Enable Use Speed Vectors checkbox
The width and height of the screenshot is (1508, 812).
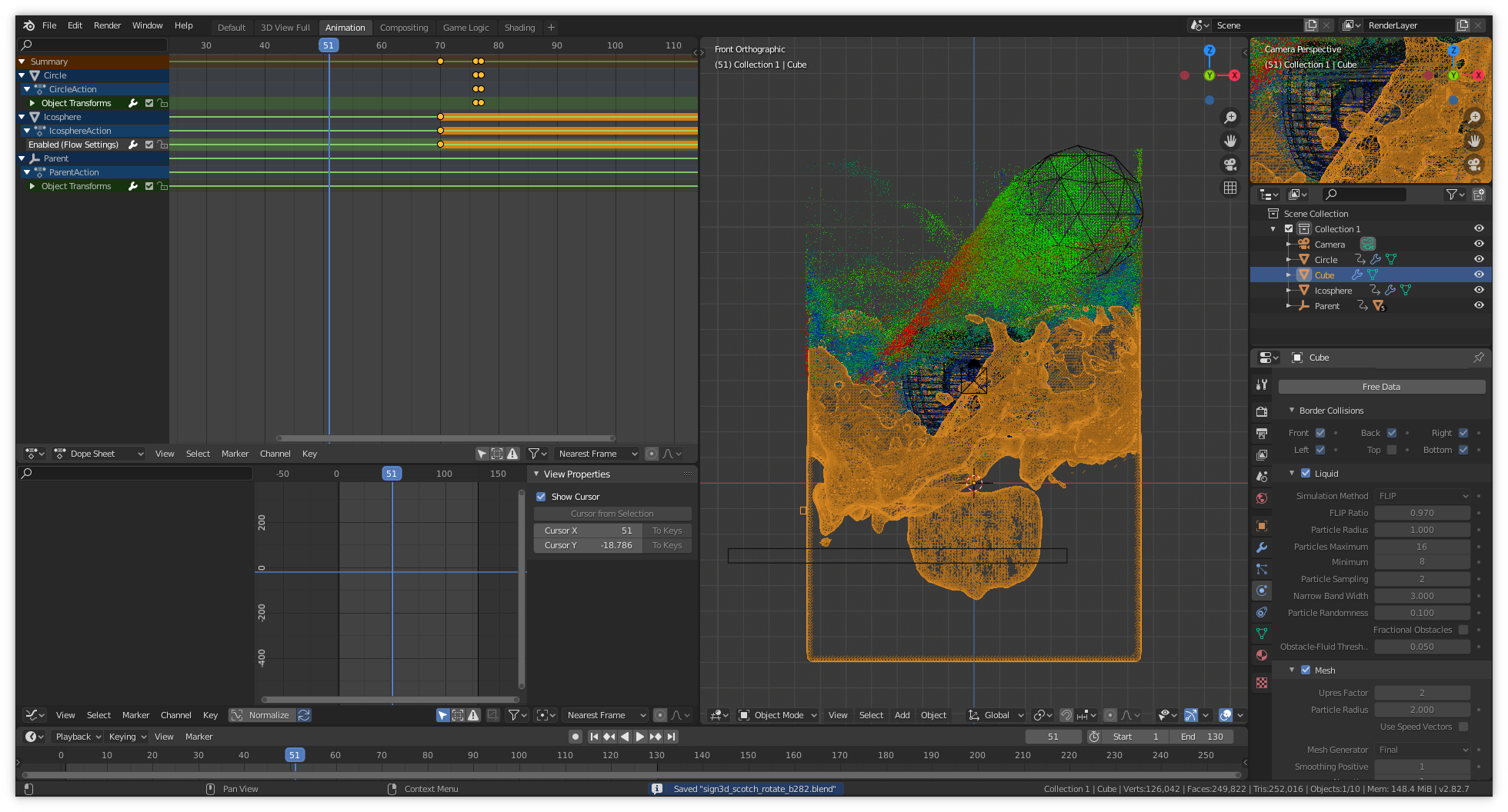coord(1463,727)
